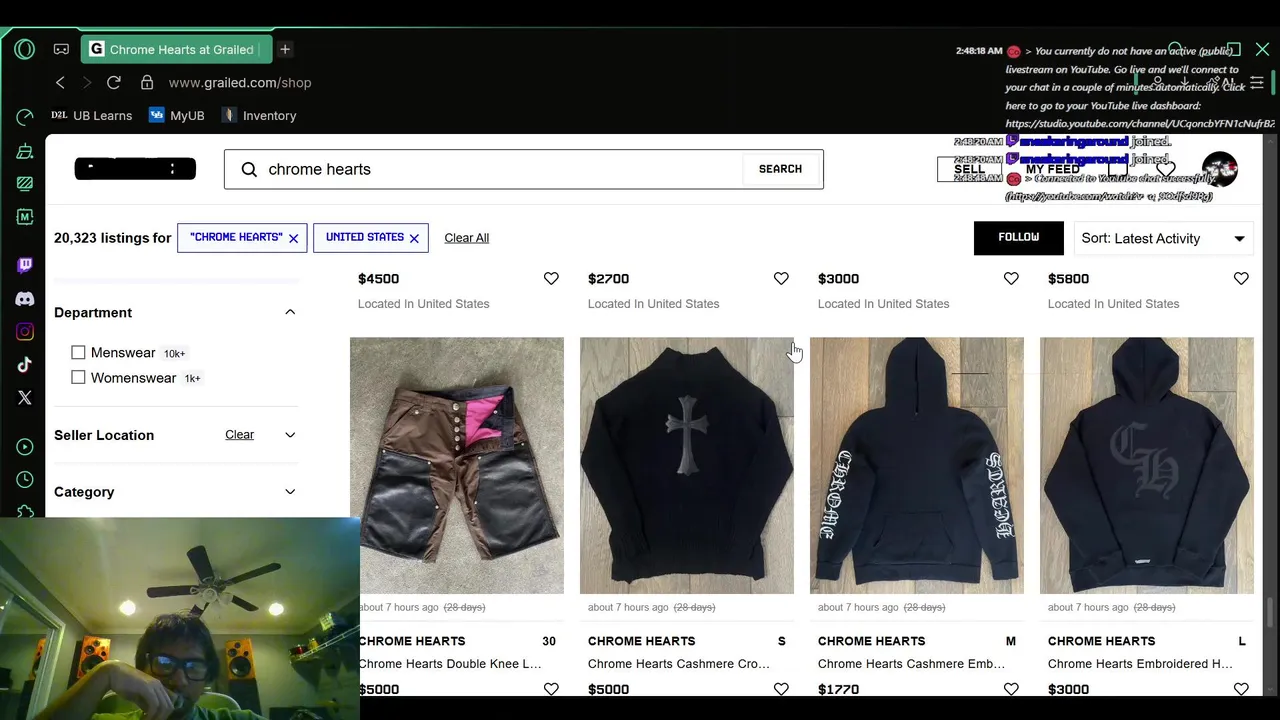Image resolution: width=1280 pixels, height=720 pixels.
Task: Open Twitch from the sidebar
Action: (25, 265)
